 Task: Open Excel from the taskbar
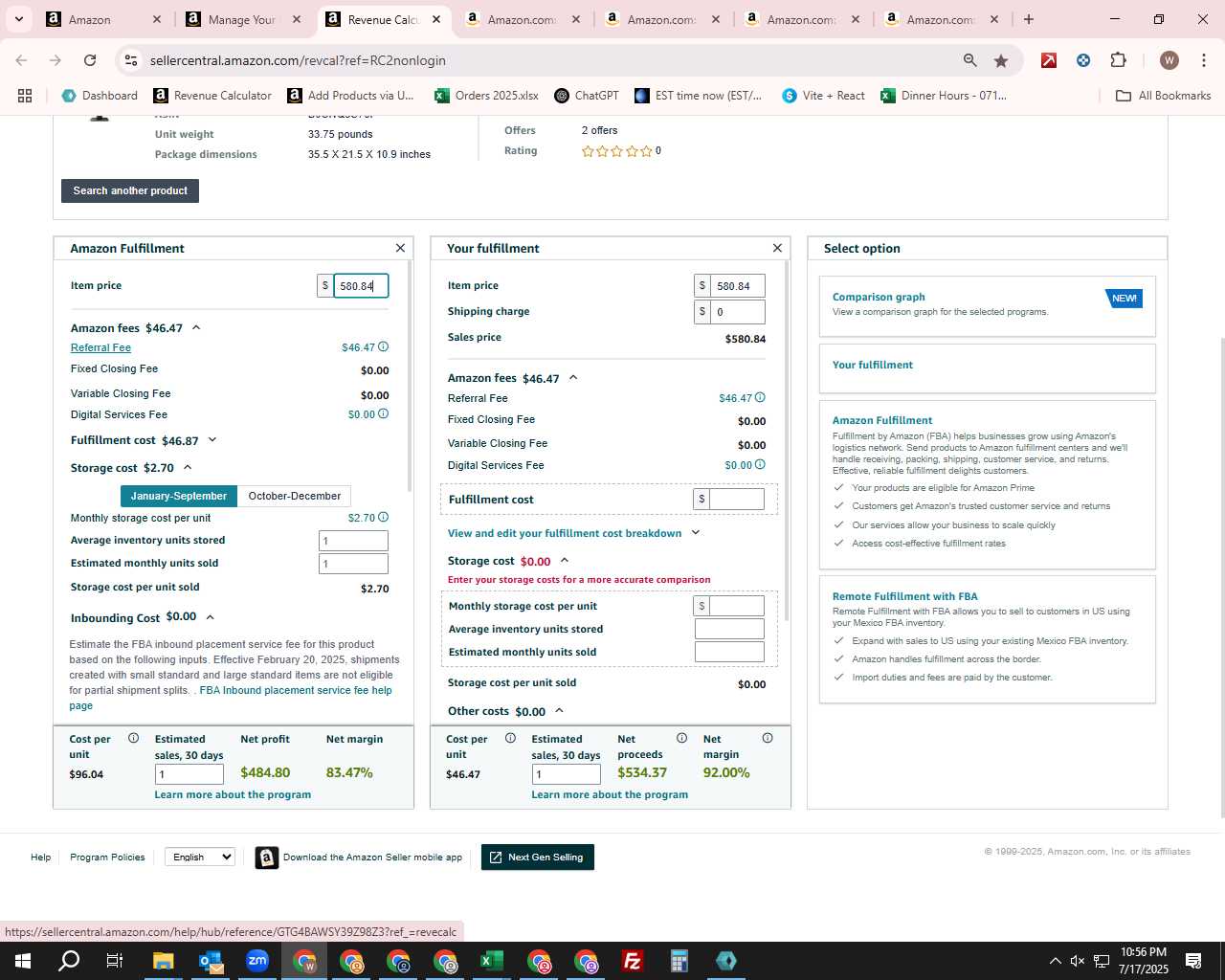pos(492,961)
